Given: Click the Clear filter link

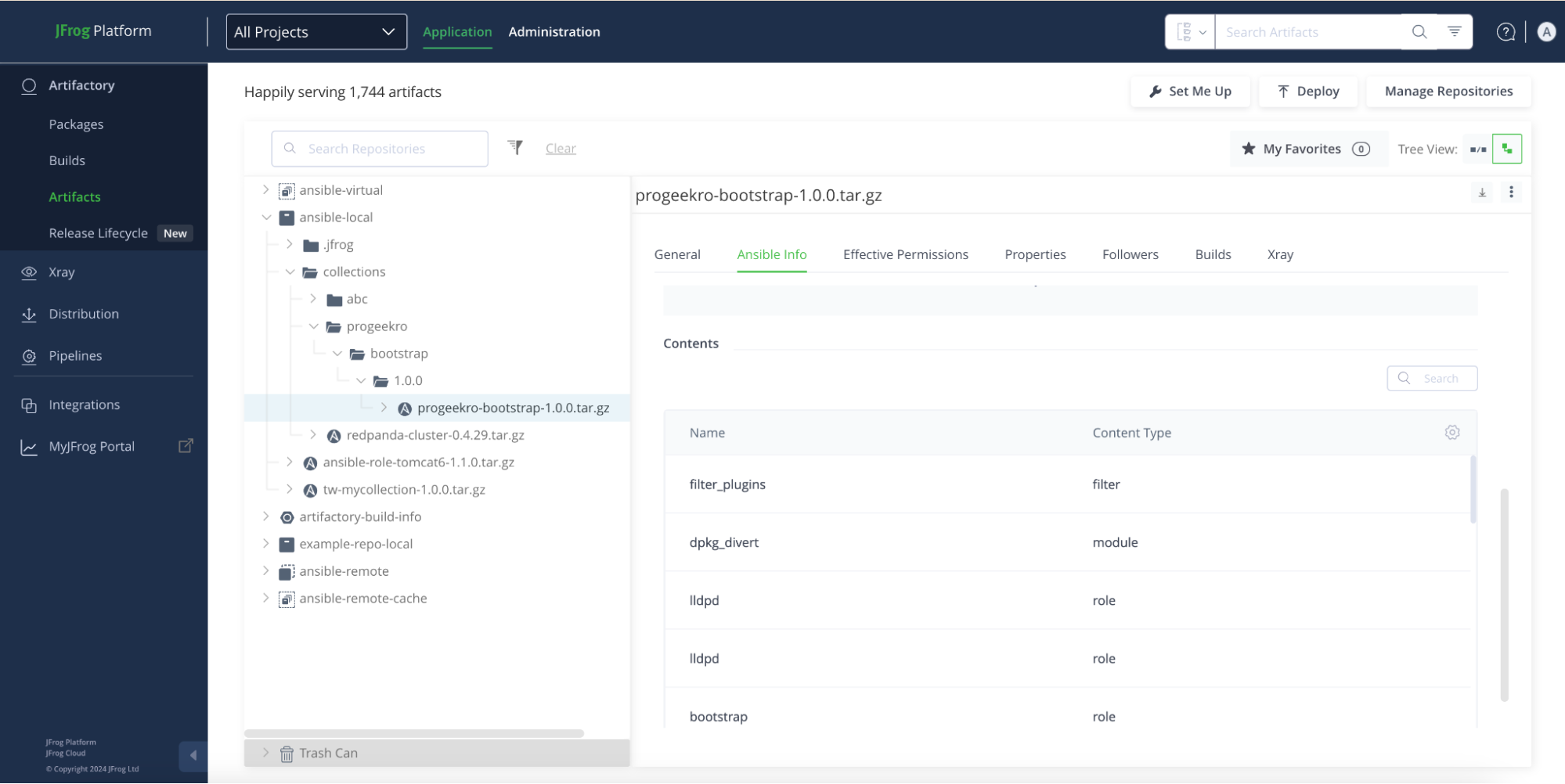Looking at the screenshot, I should point(561,149).
